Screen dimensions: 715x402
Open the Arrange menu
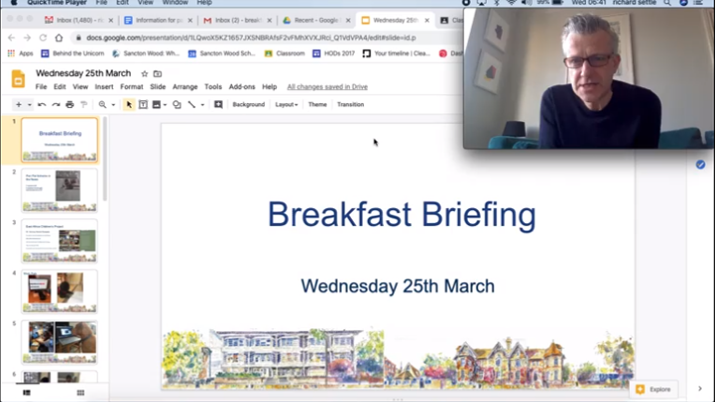tap(185, 87)
